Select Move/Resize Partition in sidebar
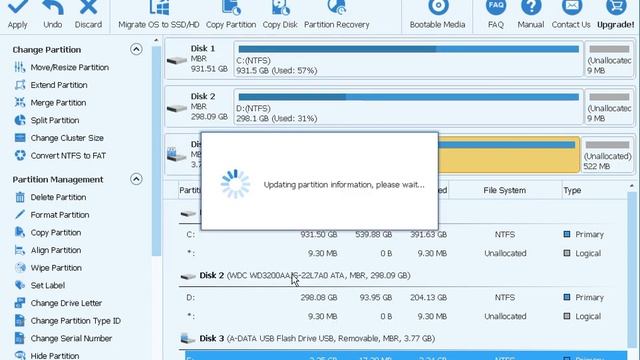This screenshot has width=640, height=360. [x=62, y=67]
